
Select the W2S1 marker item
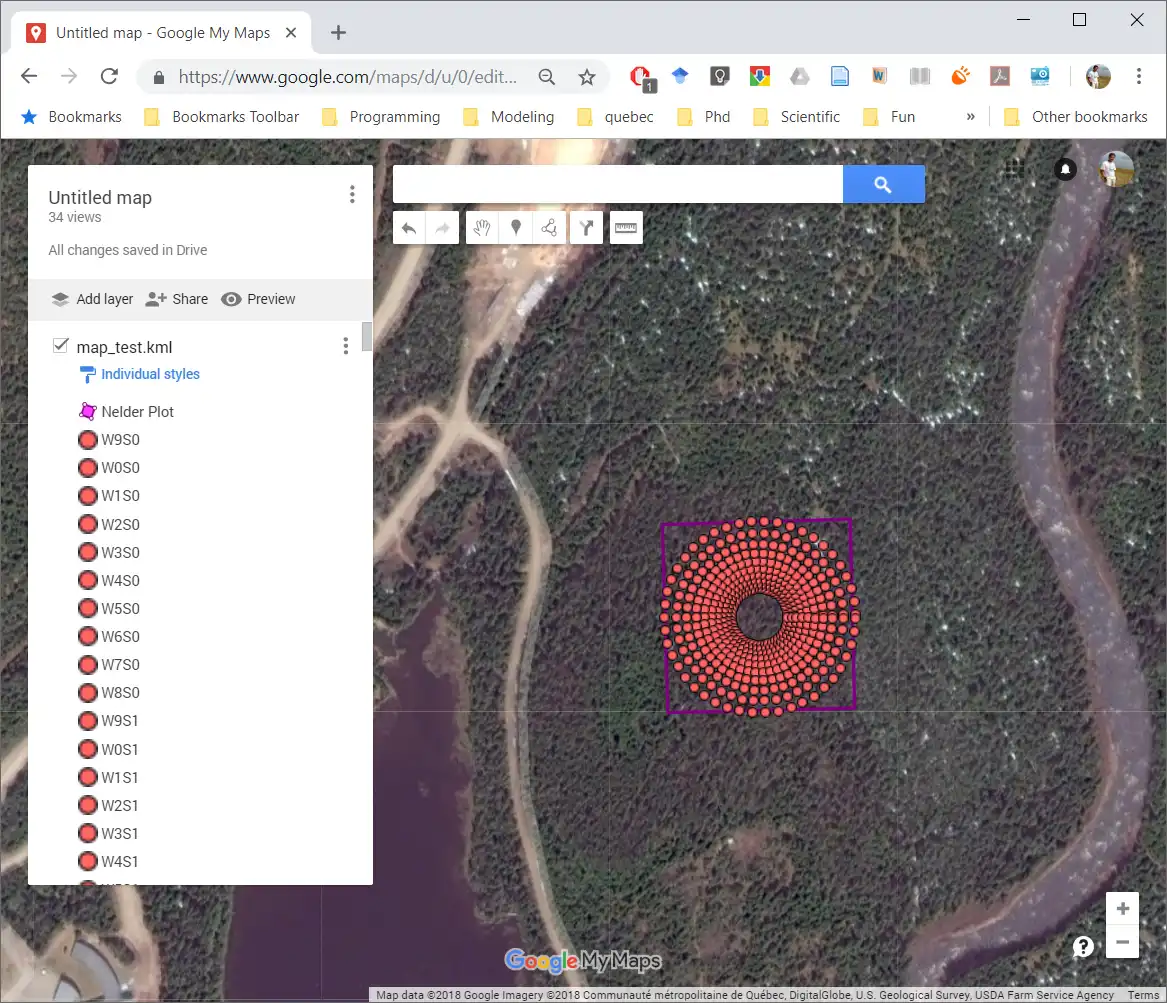(109, 806)
